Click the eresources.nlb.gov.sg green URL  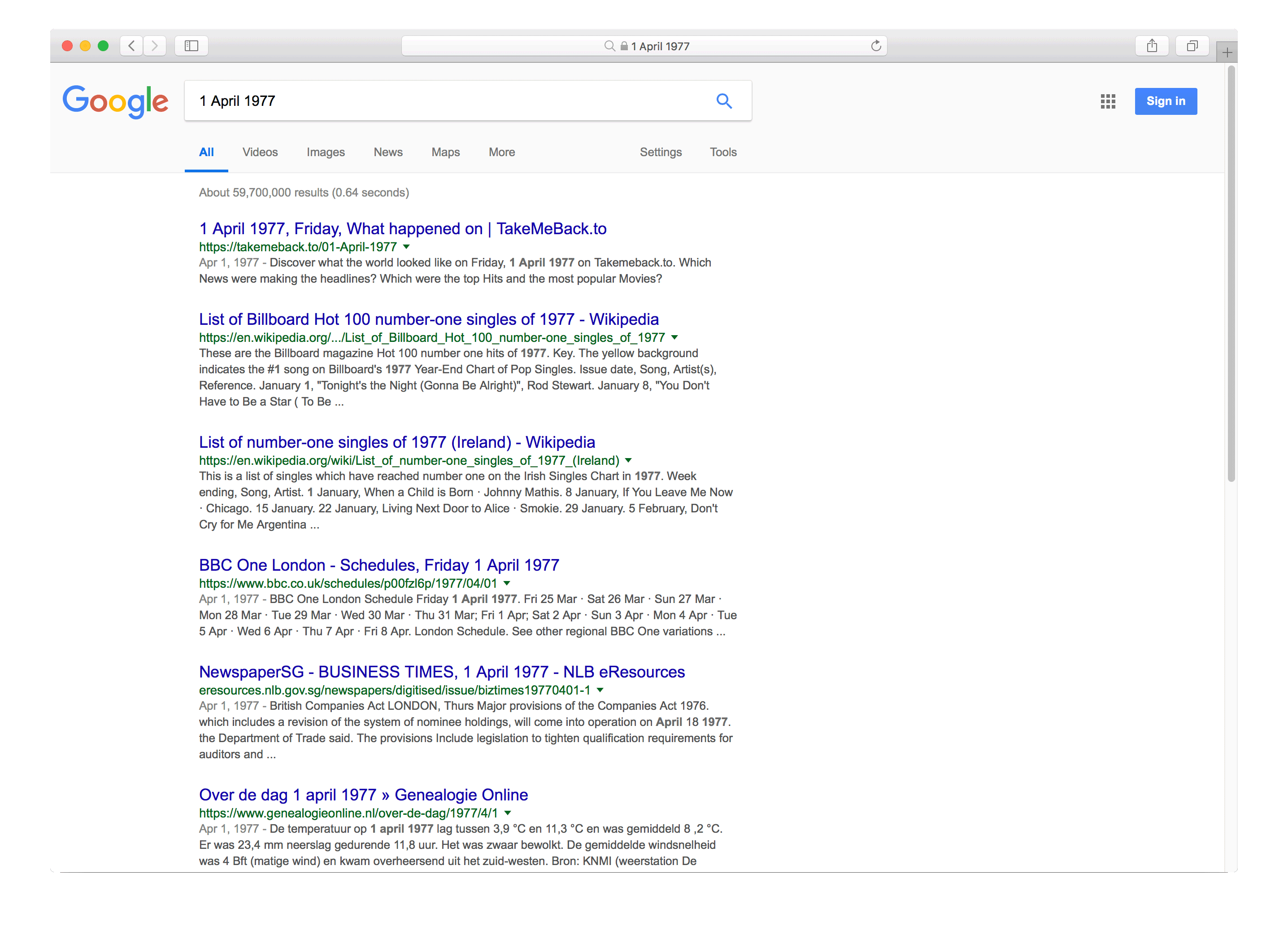(x=395, y=691)
